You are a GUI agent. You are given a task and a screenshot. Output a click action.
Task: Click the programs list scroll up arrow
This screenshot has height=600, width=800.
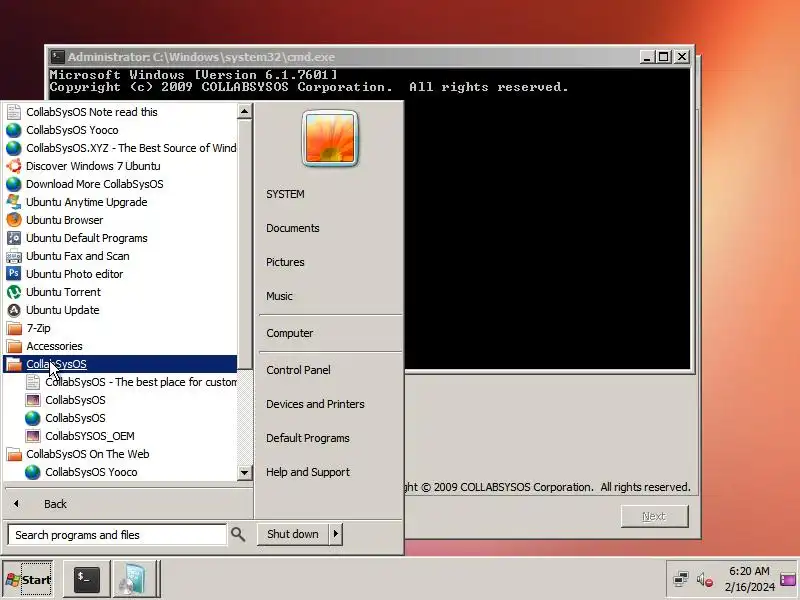[x=244, y=111]
